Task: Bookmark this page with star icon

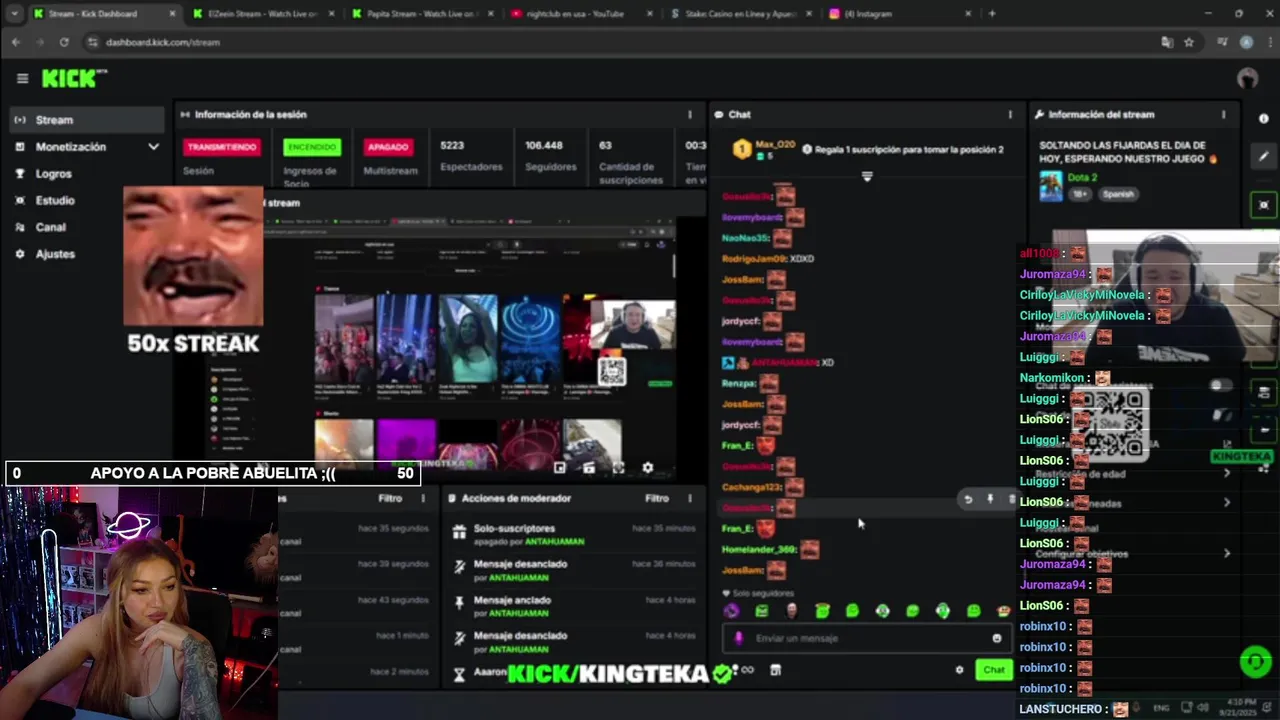Action: (x=1189, y=42)
